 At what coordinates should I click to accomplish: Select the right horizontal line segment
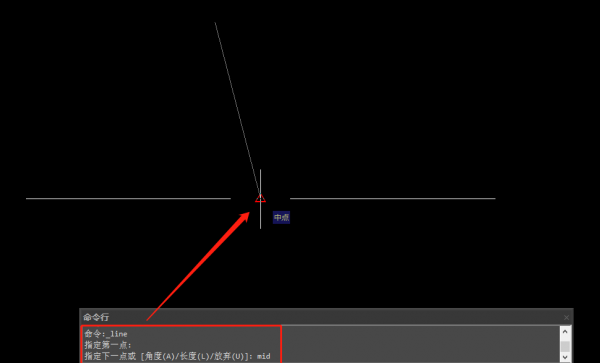click(x=393, y=199)
